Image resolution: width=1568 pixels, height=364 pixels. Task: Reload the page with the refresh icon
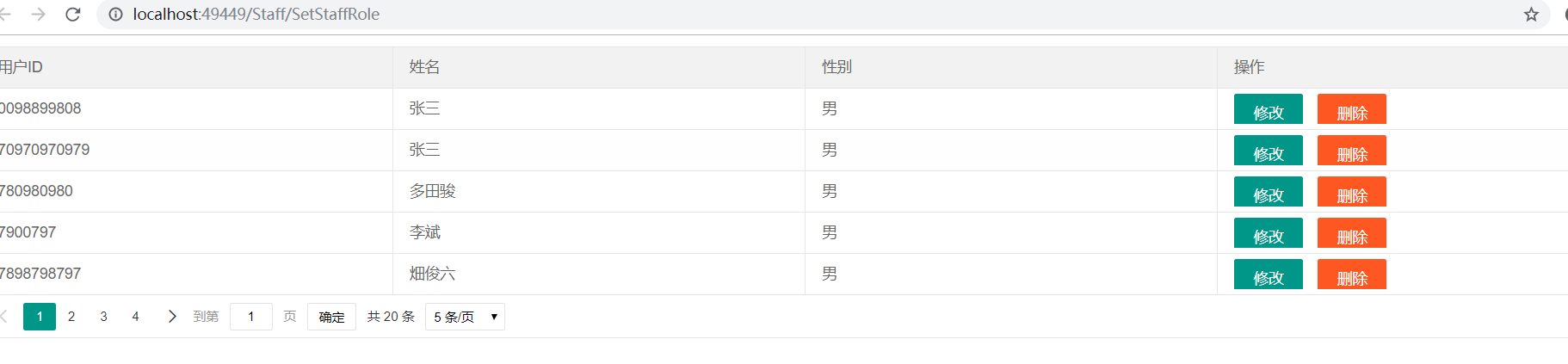[73, 15]
